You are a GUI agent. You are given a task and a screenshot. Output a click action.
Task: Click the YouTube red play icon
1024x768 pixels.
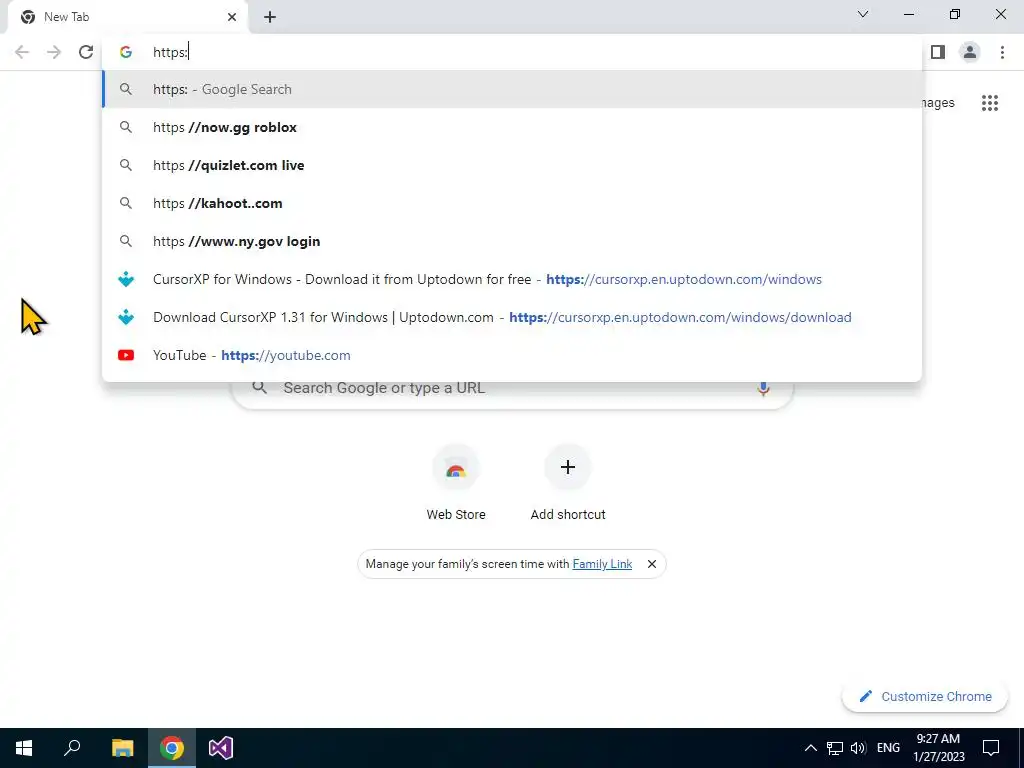(x=126, y=355)
